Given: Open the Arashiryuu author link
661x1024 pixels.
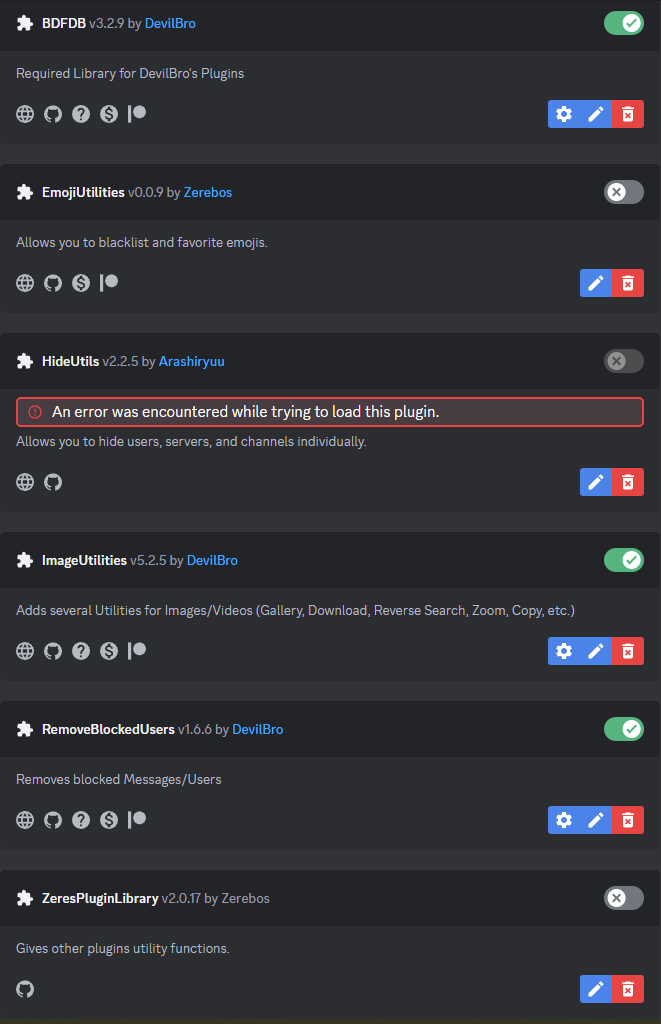Looking at the screenshot, I should click(x=191, y=362).
